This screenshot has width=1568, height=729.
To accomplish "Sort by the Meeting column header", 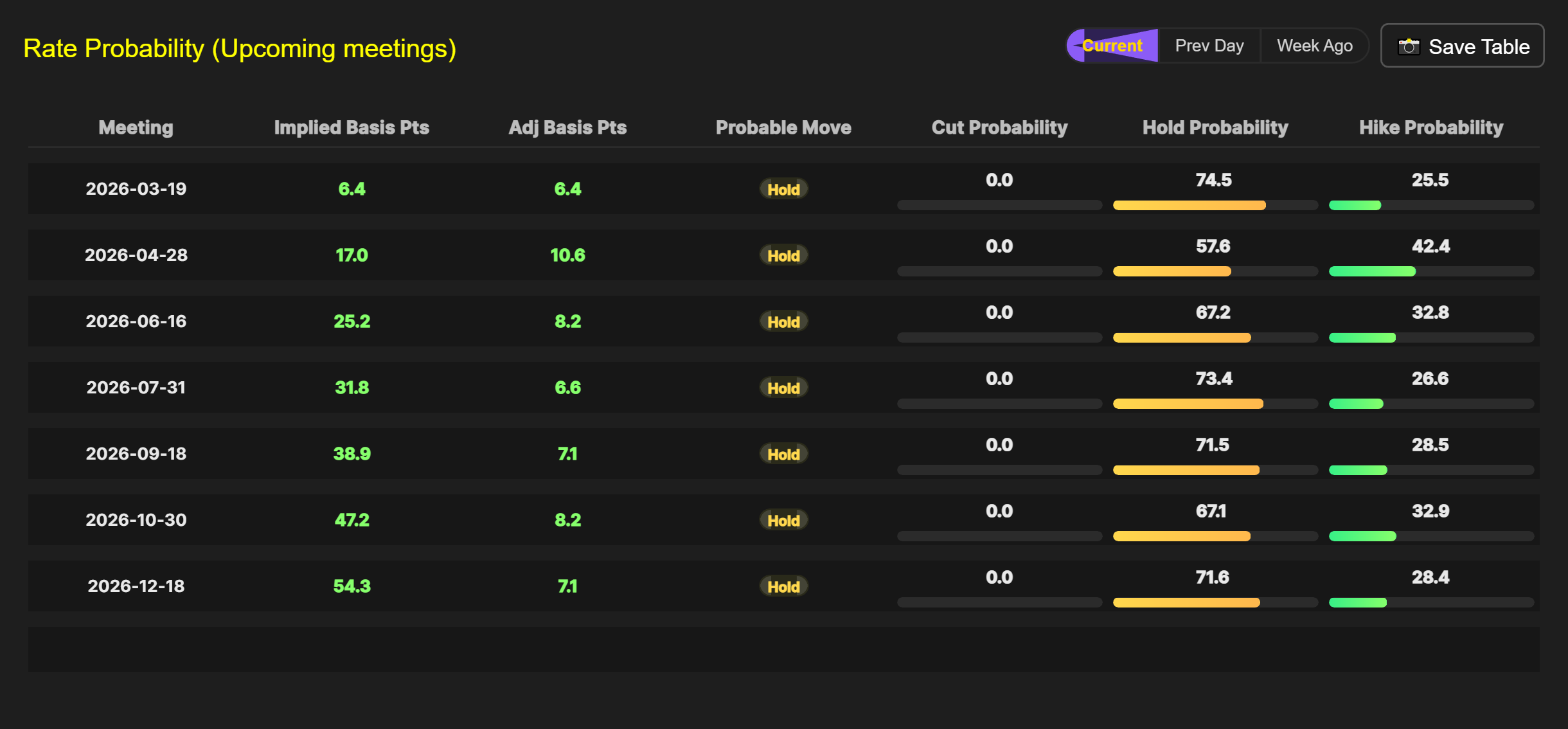I will coord(136,127).
